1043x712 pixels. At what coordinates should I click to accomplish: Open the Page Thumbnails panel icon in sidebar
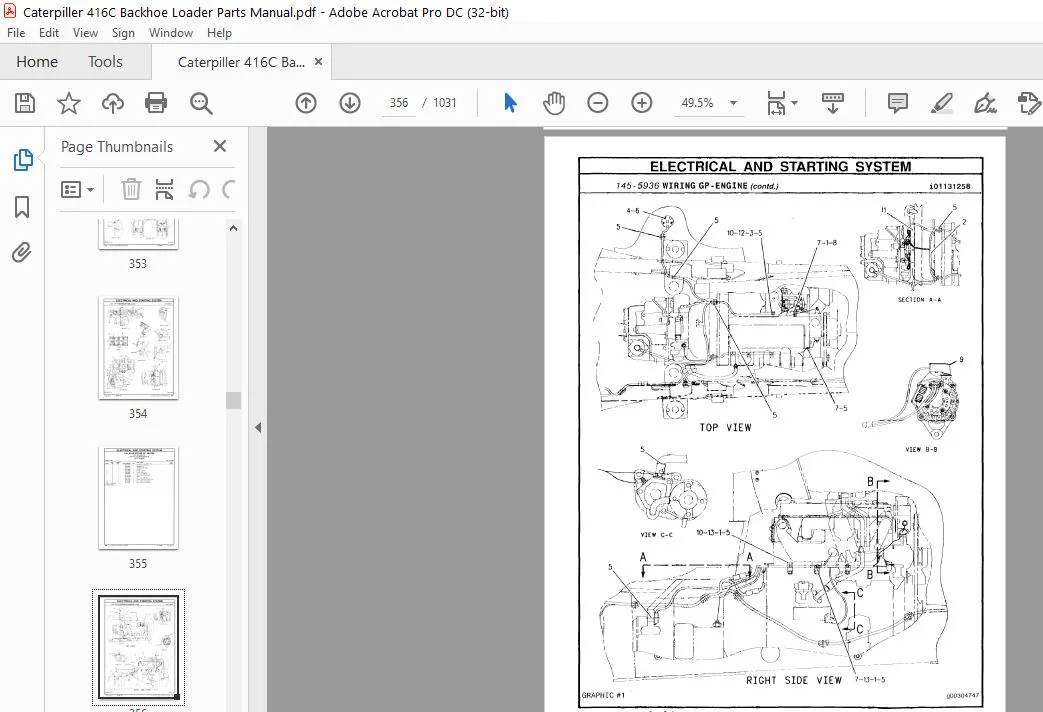(x=23, y=160)
